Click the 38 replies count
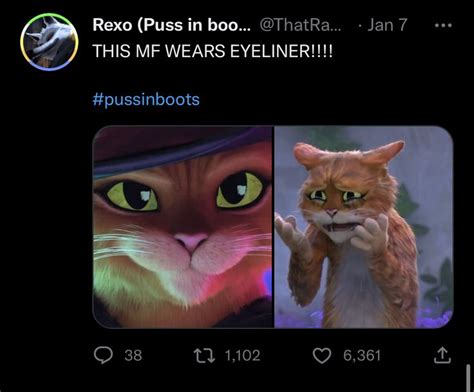Image resolution: width=474 pixels, height=392 pixels. (133, 355)
